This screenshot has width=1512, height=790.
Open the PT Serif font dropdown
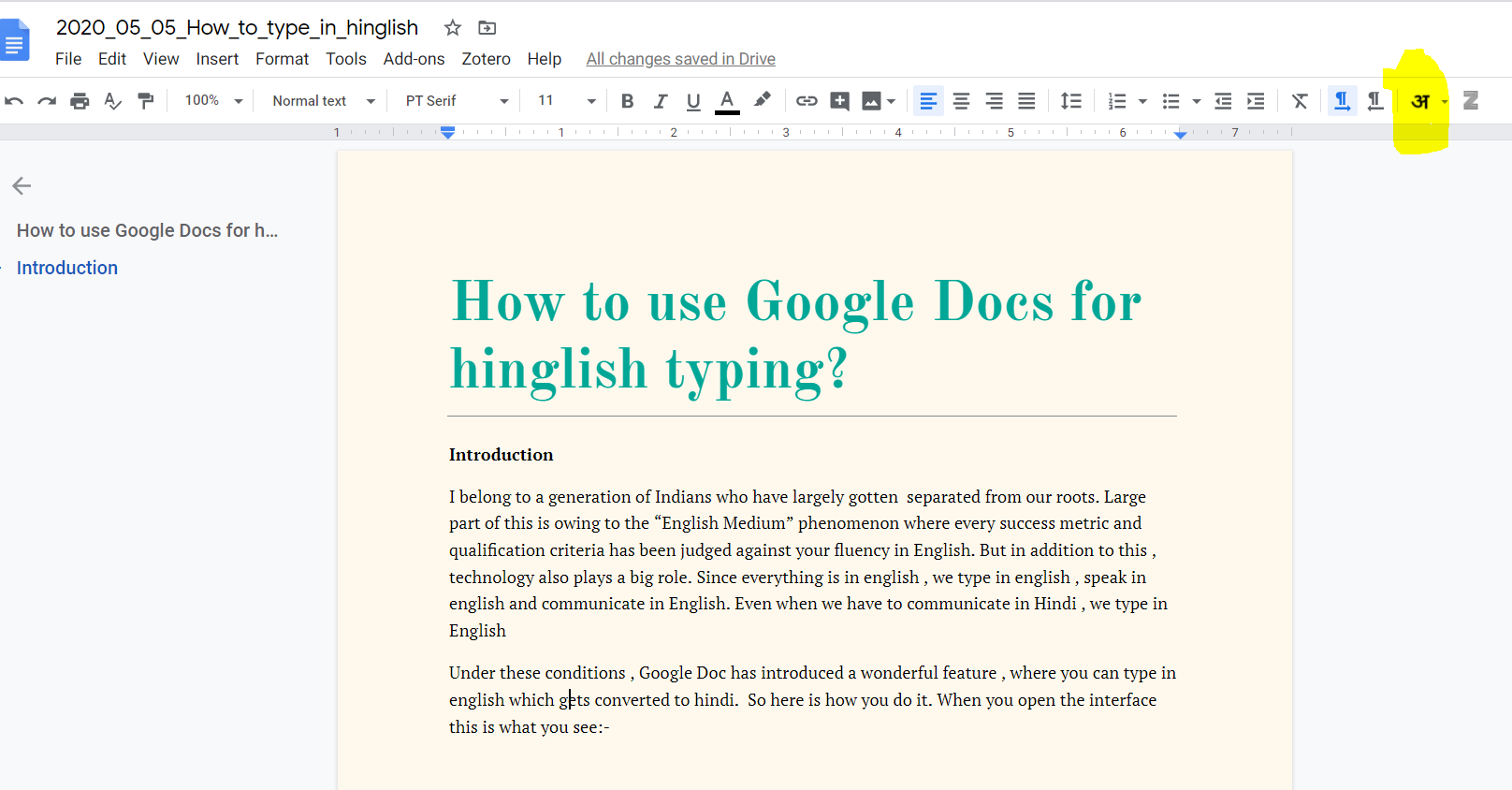pyautogui.click(x=458, y=100)
